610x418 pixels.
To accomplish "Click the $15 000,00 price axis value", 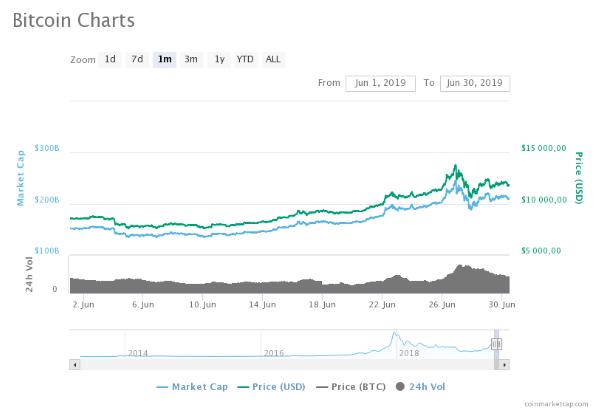I will (544, 148).
